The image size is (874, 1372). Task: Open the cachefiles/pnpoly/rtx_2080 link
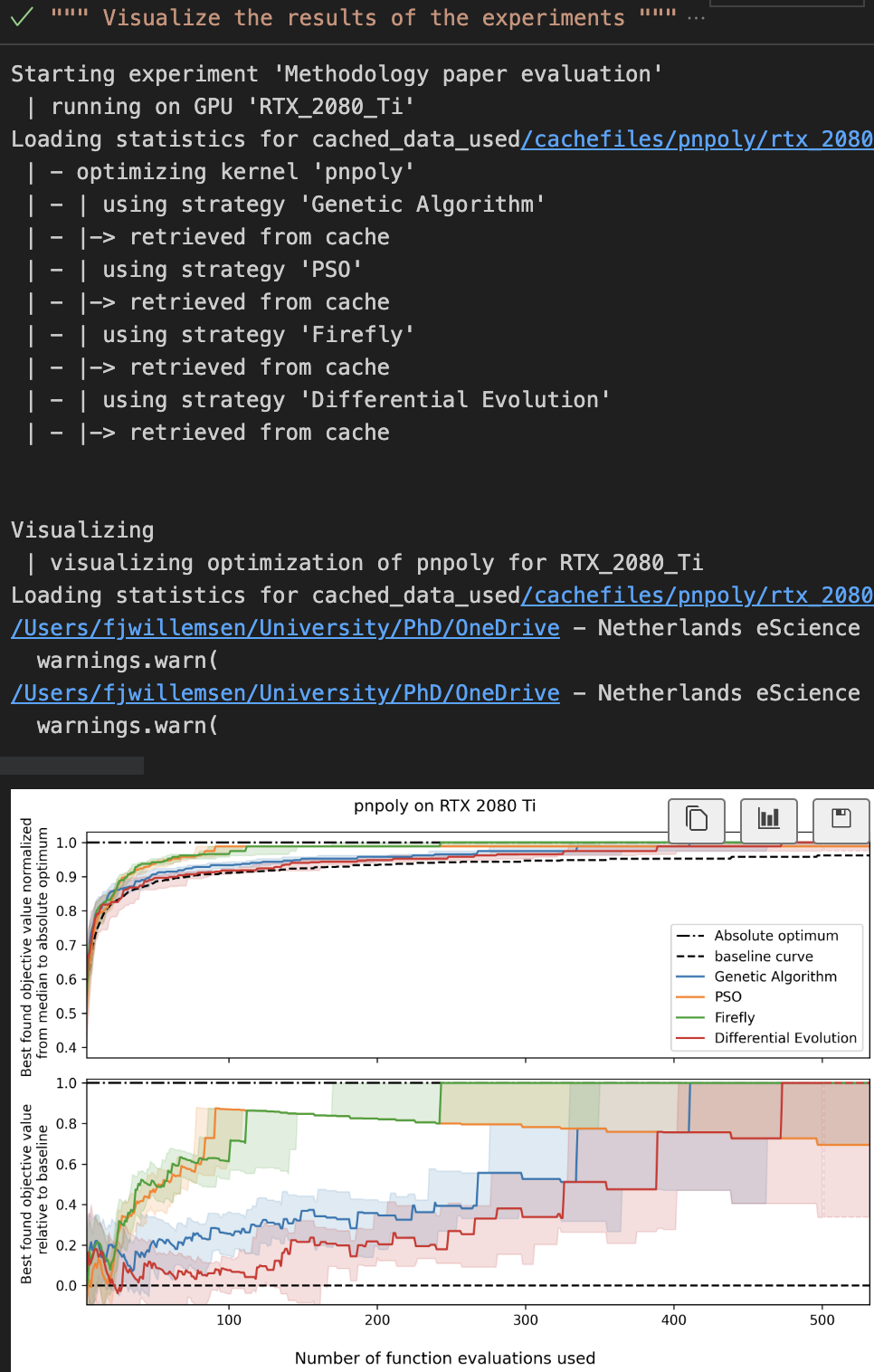(x=698, y=138)
